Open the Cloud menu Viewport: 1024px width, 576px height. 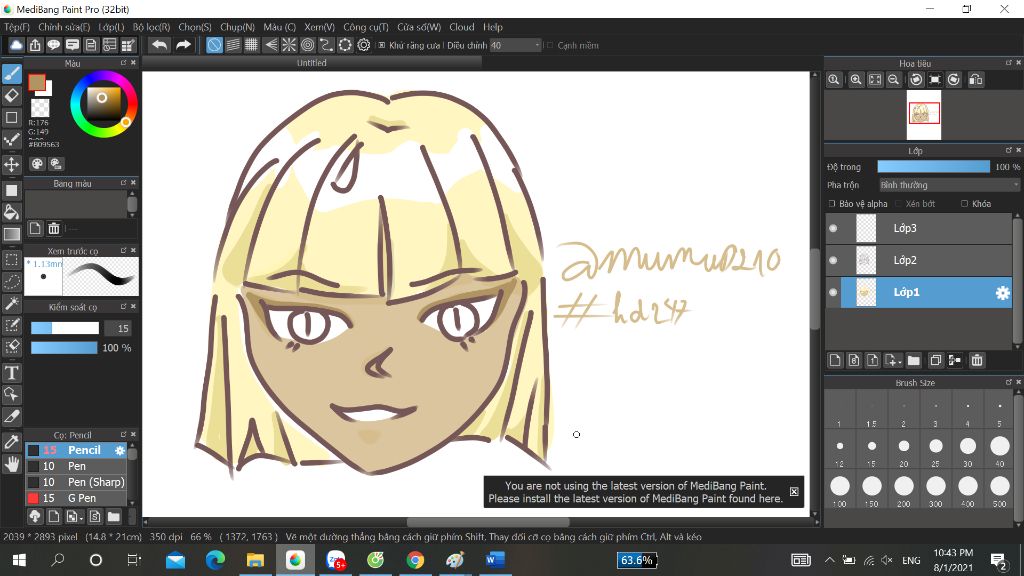[462, 27]
